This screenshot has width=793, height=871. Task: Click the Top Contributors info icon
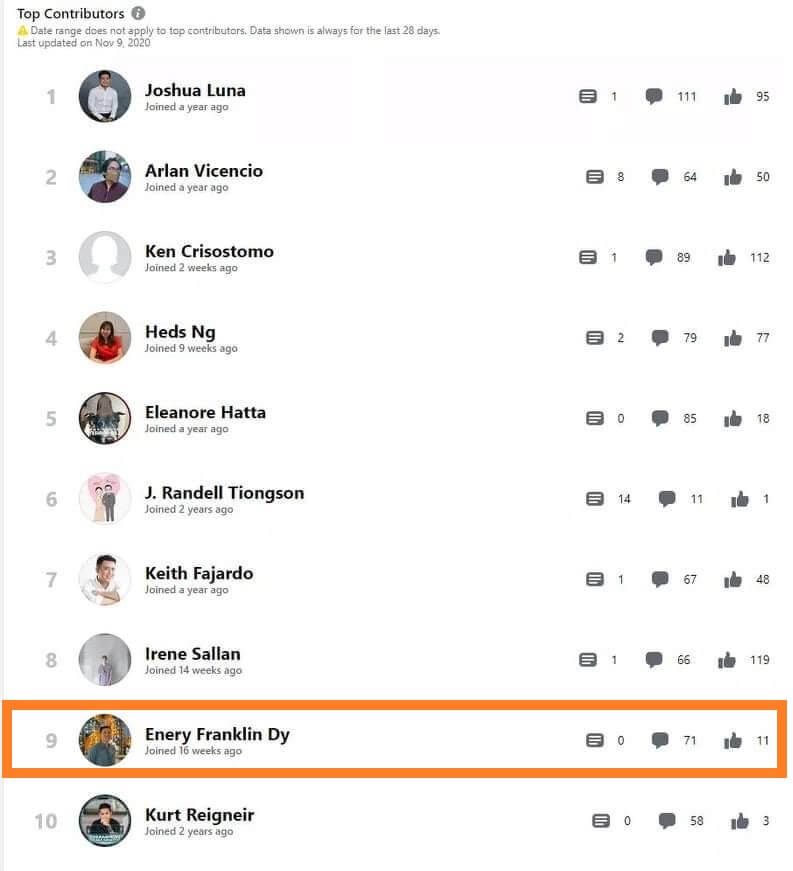[138, 13]
